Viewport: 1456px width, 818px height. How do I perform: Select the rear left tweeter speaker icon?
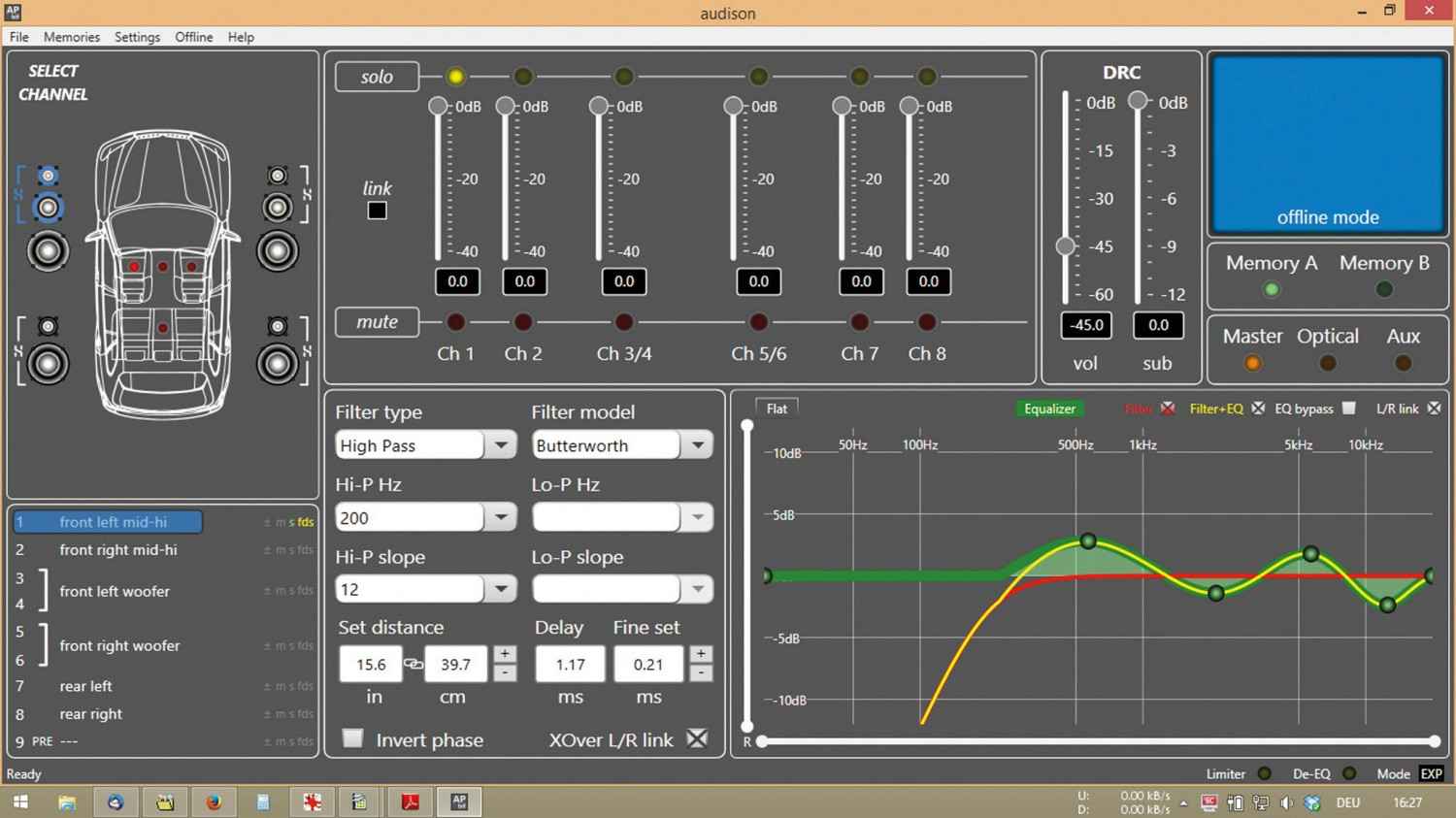click(x=48, y=327)
